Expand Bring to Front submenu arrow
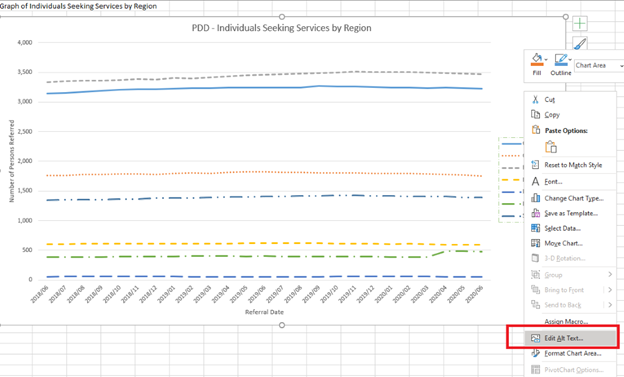Viewport: 624px width, 377px height. click(x=610, y=290)
